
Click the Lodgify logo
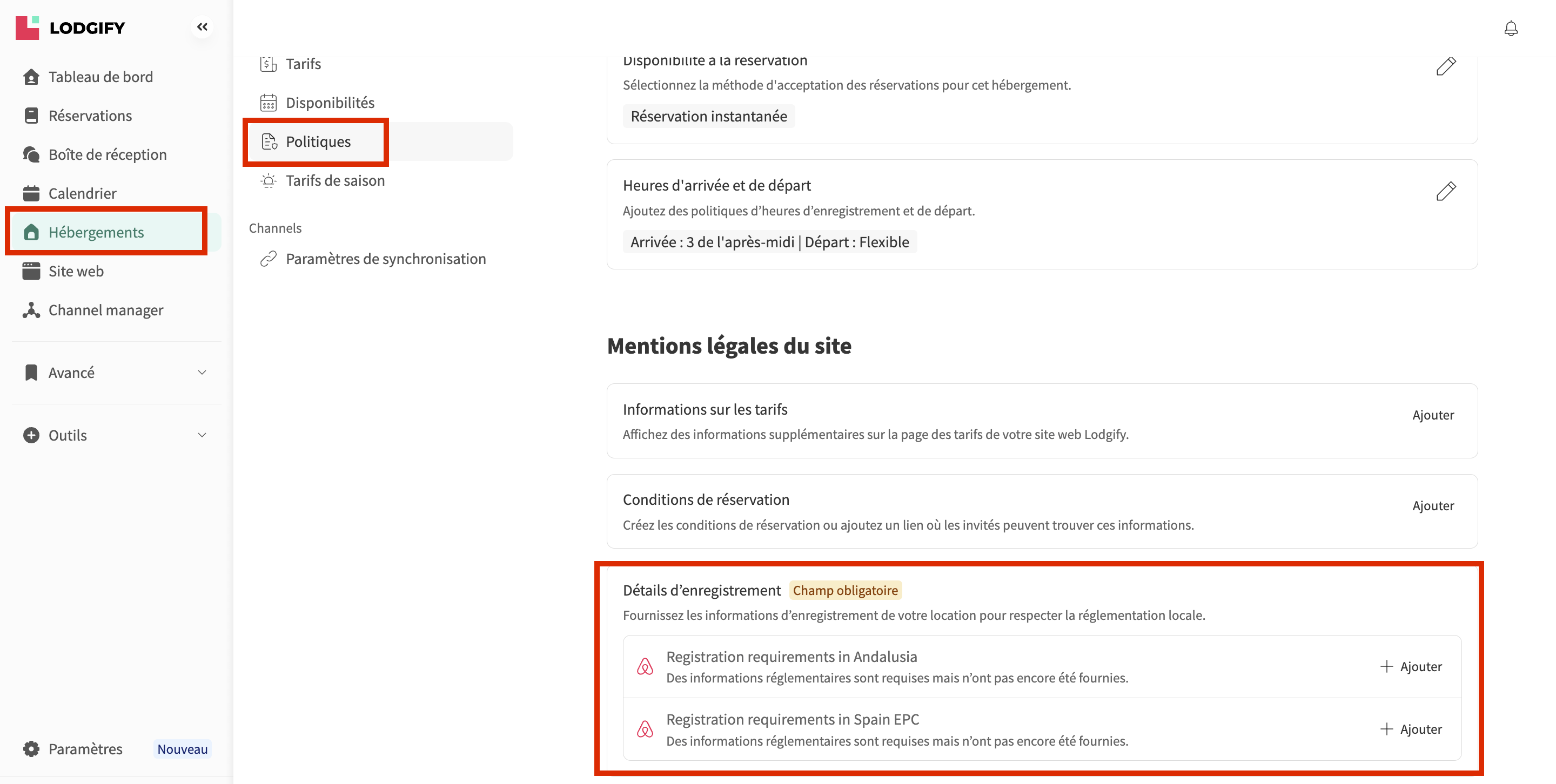pos(71,28)
